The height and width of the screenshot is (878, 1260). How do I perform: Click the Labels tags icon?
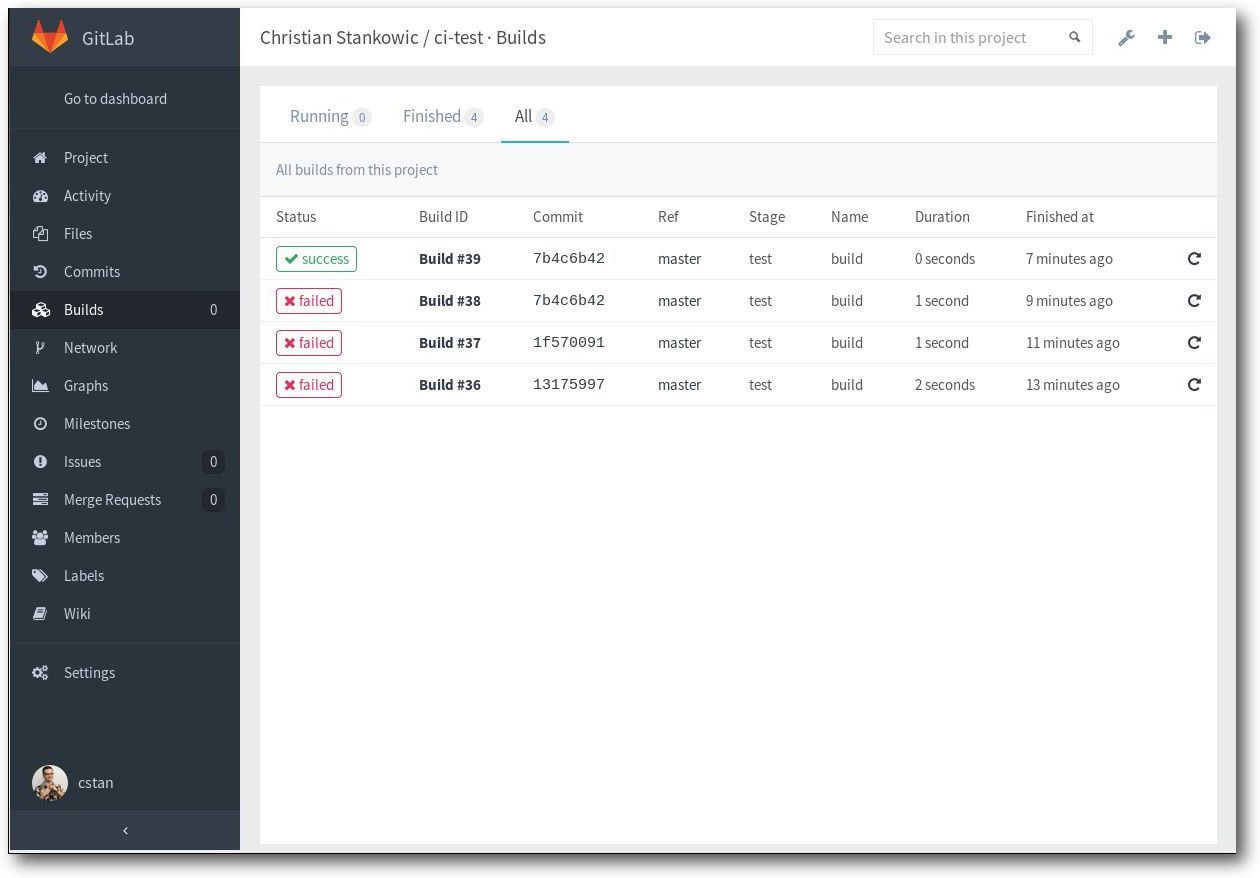click(40, 576)
